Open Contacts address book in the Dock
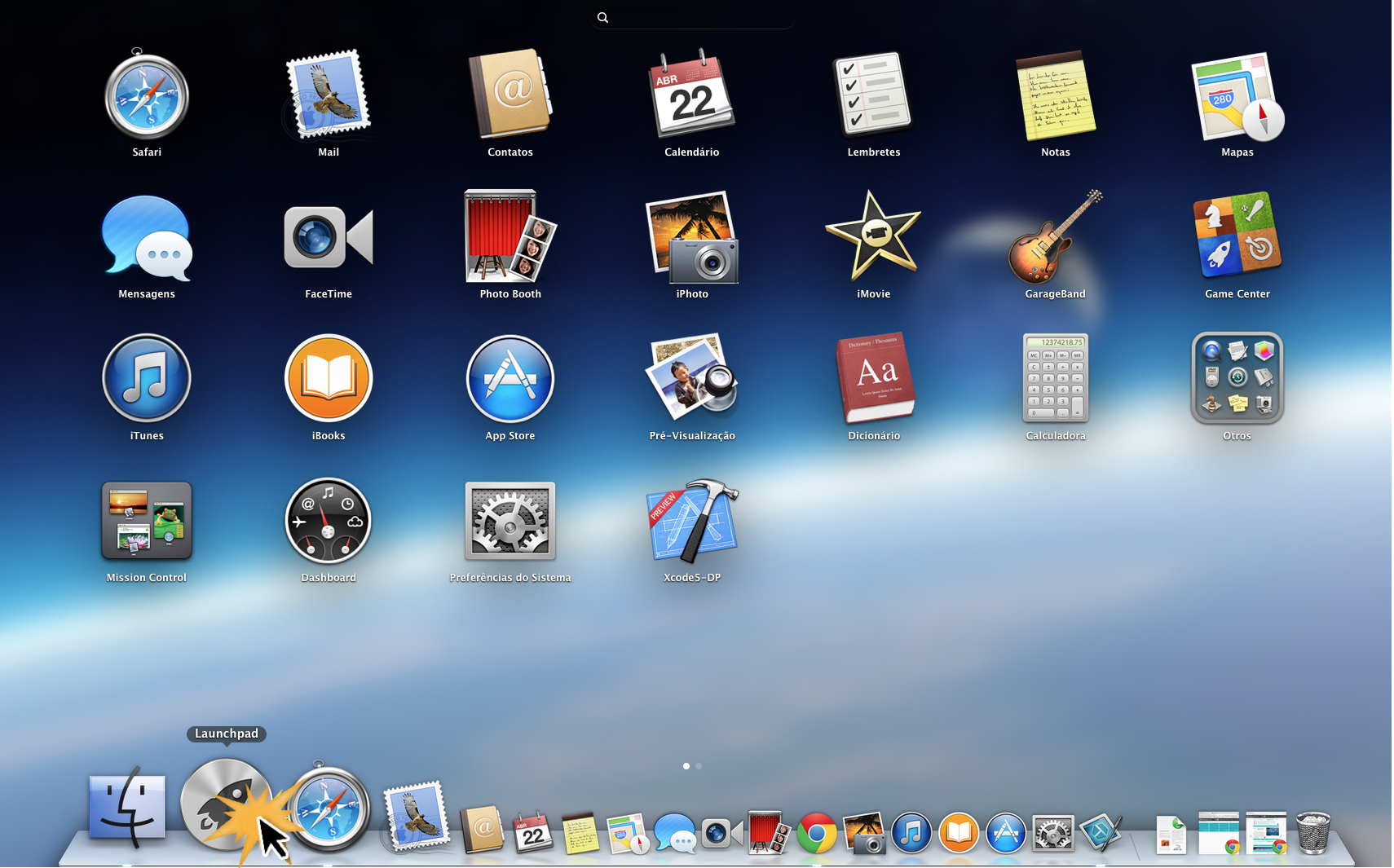 [x=482, y=830]
